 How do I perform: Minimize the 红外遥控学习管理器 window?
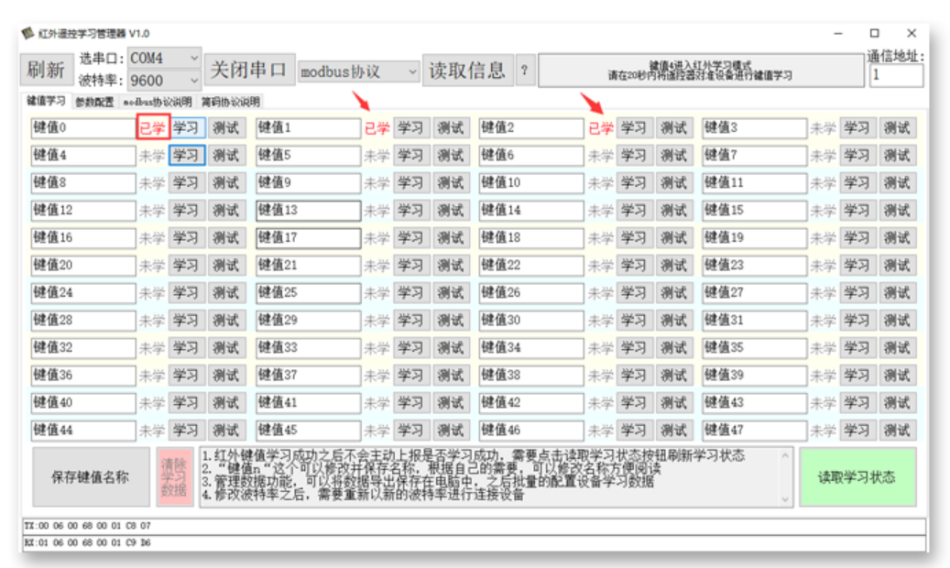point(838,33)
